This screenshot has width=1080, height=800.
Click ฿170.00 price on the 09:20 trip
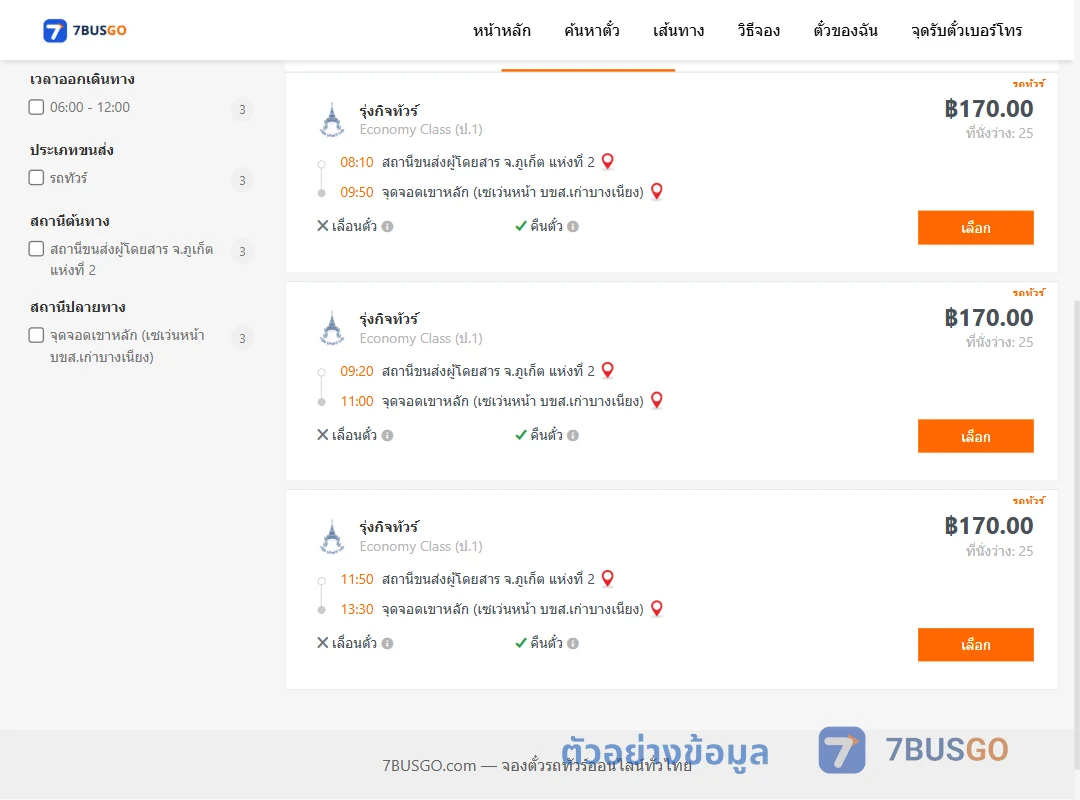[x=988, y=318]
